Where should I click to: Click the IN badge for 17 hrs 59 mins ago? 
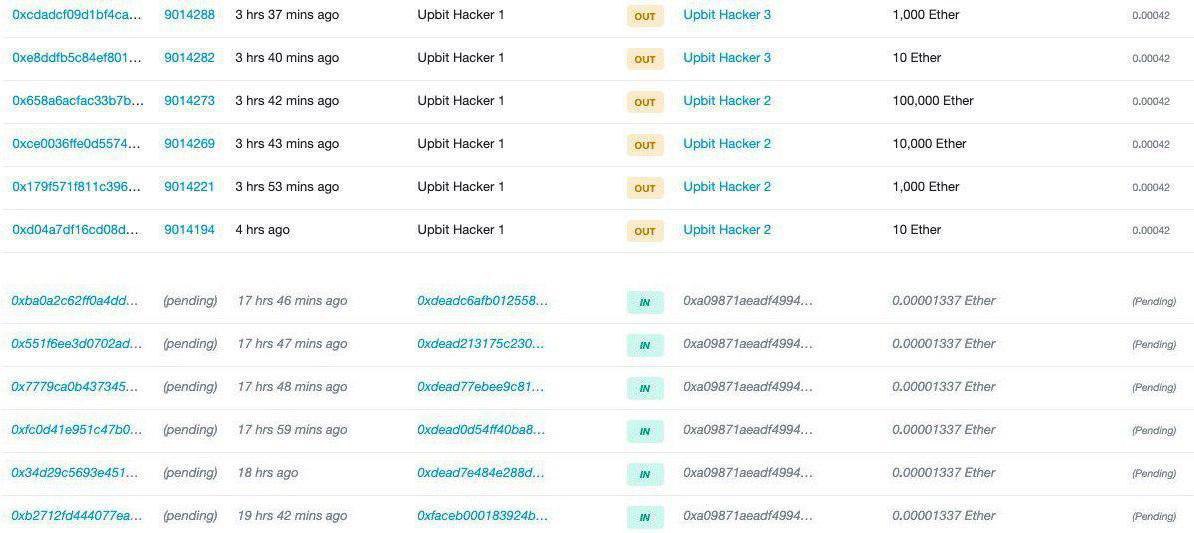[645, 431]
